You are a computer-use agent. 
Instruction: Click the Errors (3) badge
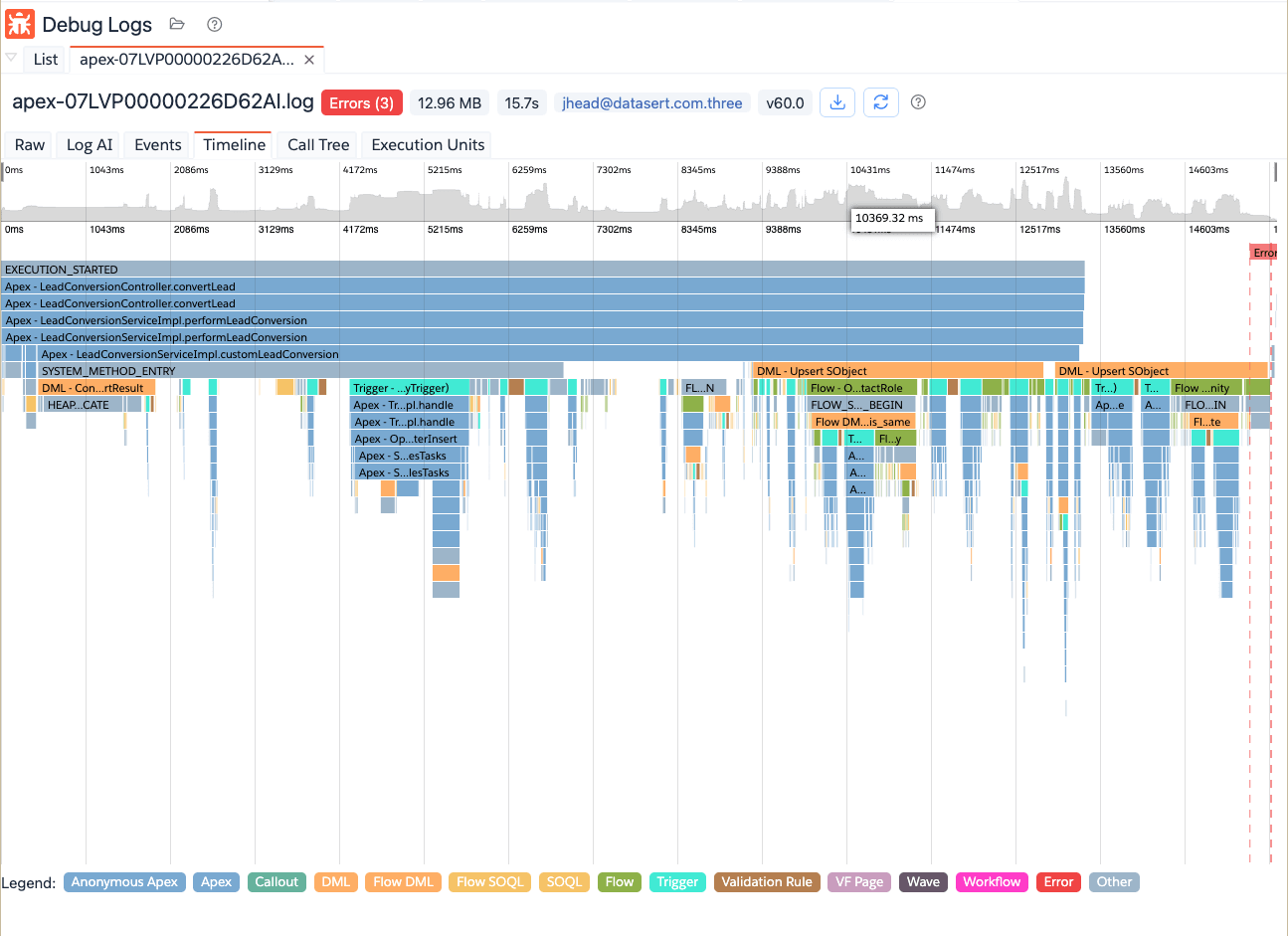[x=361, y=103]
